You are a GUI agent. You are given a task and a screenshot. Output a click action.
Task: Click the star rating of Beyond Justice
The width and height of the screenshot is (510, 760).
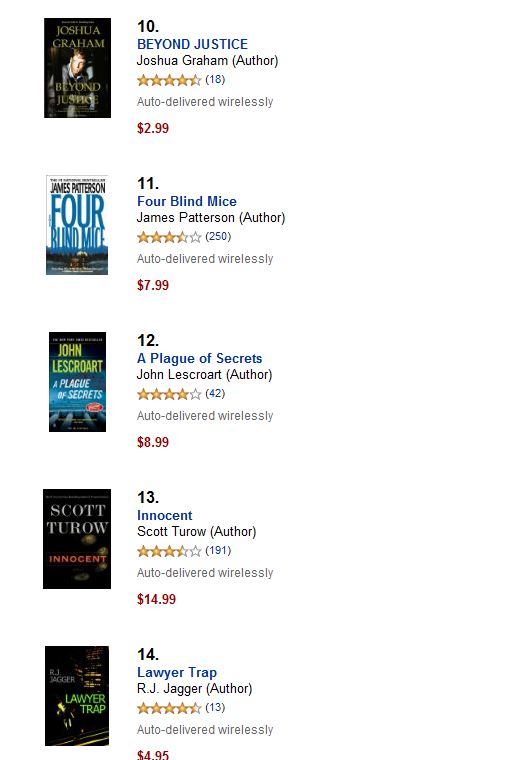tap(169, 80)
